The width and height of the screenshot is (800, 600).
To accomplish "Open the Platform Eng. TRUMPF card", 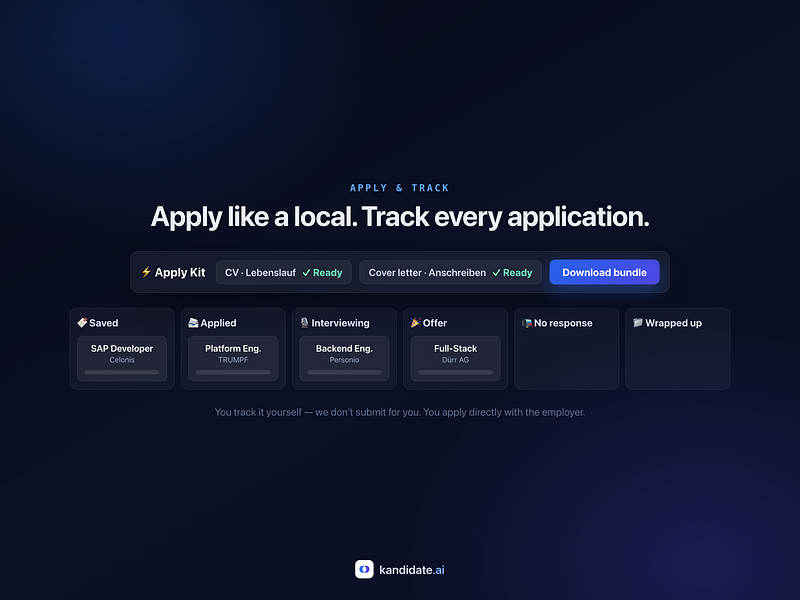I will click(x=233, y=359).
